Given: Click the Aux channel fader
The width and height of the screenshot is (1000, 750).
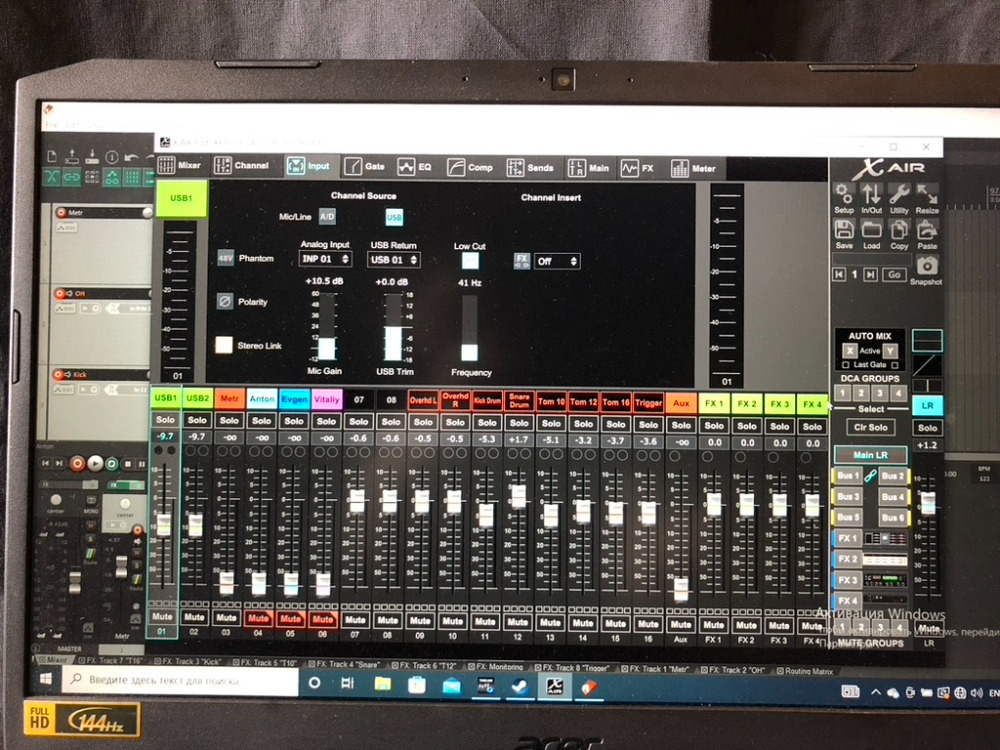Looking at the screenshot, I should [x=680, y=588].
